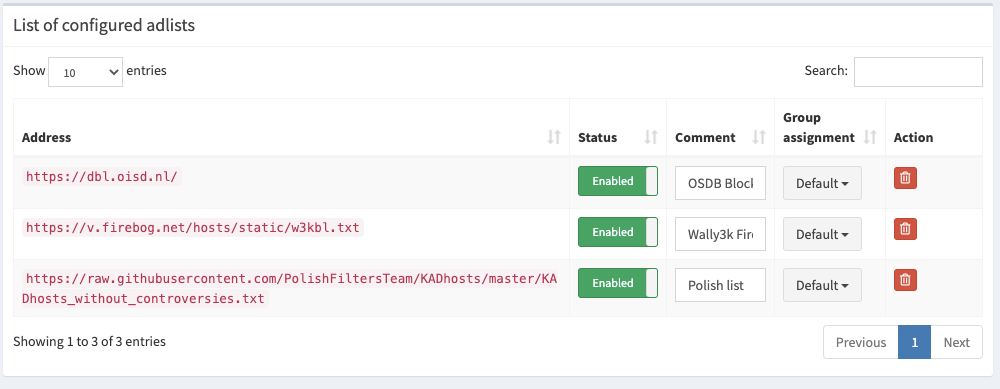
Task: Sort the Status column via arrows icon
Action: tap(651, 137)
